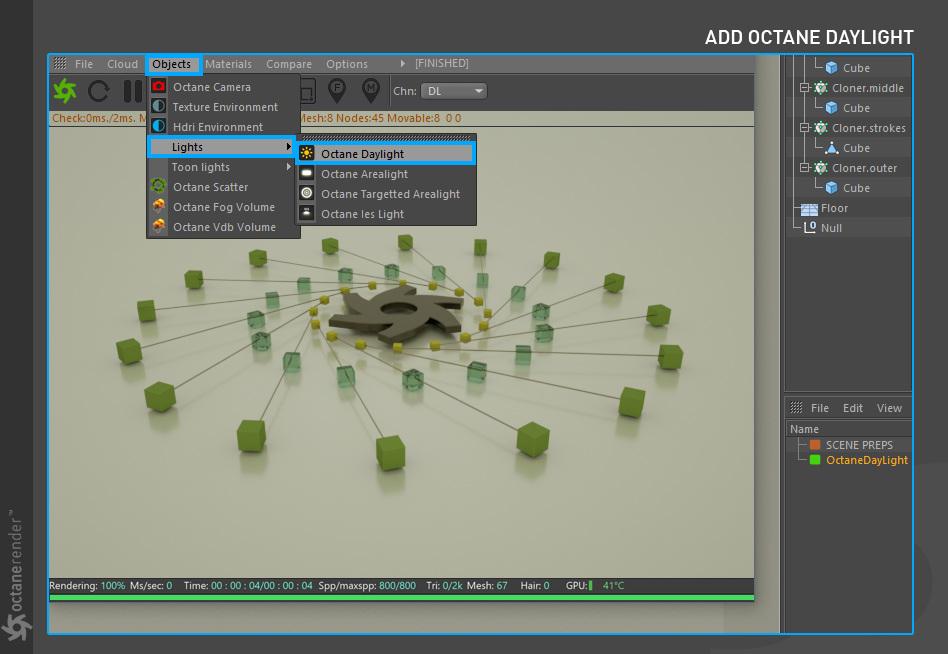
Task: Click the restart render circular arrow icon
Action: point(99,91)
